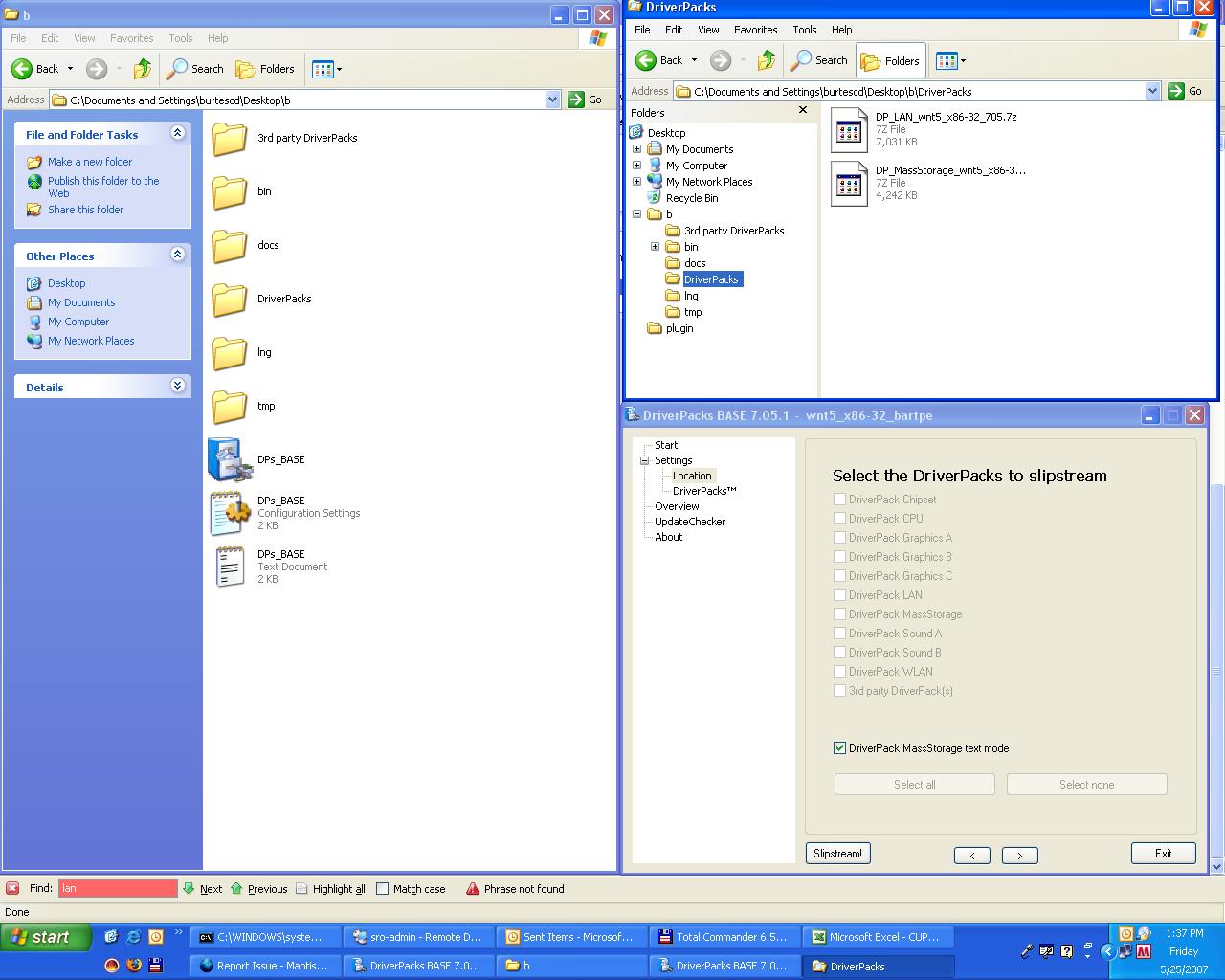Screen dimensions: 1225x980
Task: Click the Back arrow in the b window
Action: (22, 69)
